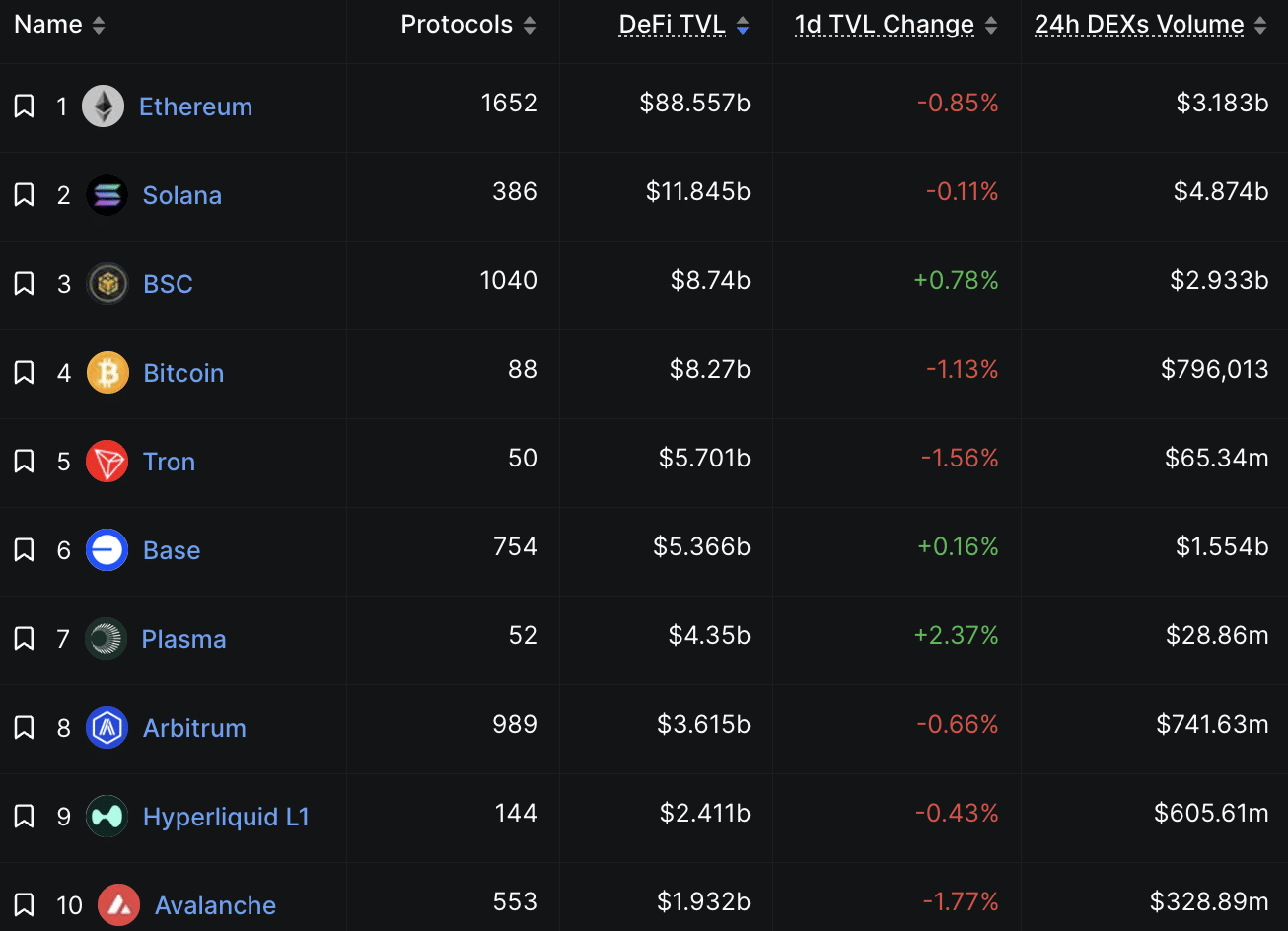The image size is (1288, 931).
Task: Bookmark the Avalanche chain
Action: point(24,905)
